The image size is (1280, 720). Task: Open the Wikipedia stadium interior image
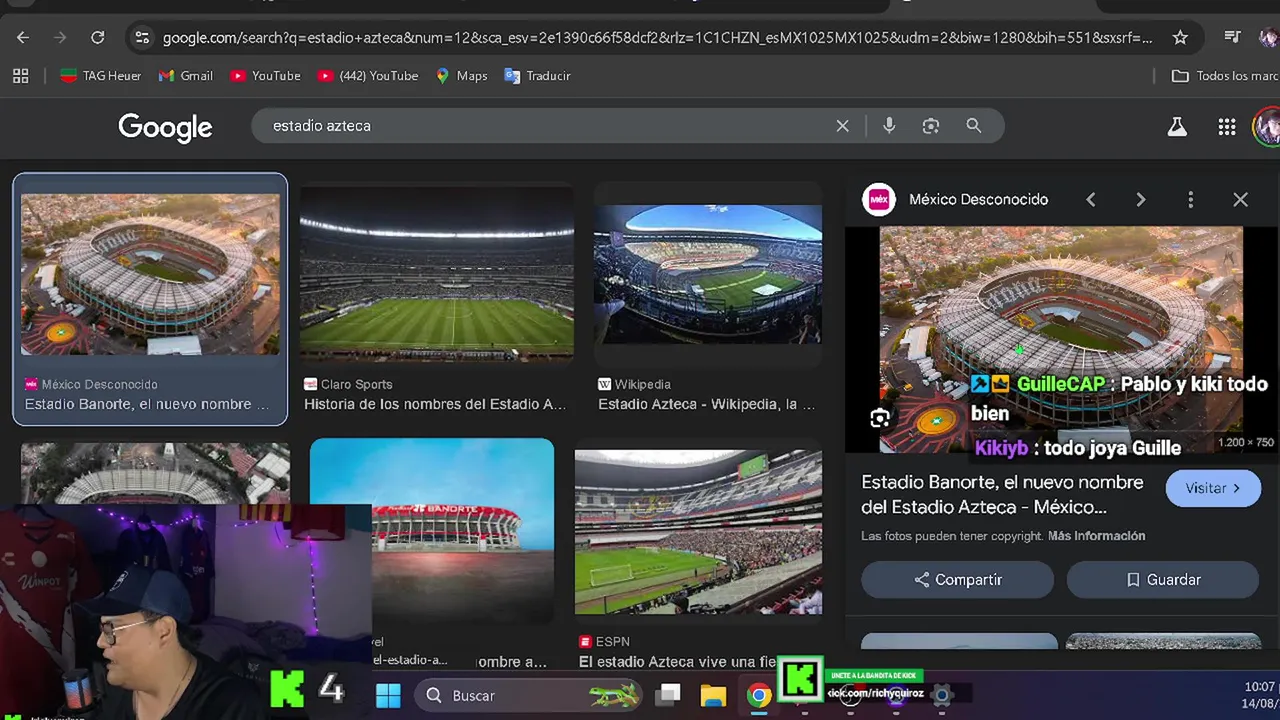[708, 274]
